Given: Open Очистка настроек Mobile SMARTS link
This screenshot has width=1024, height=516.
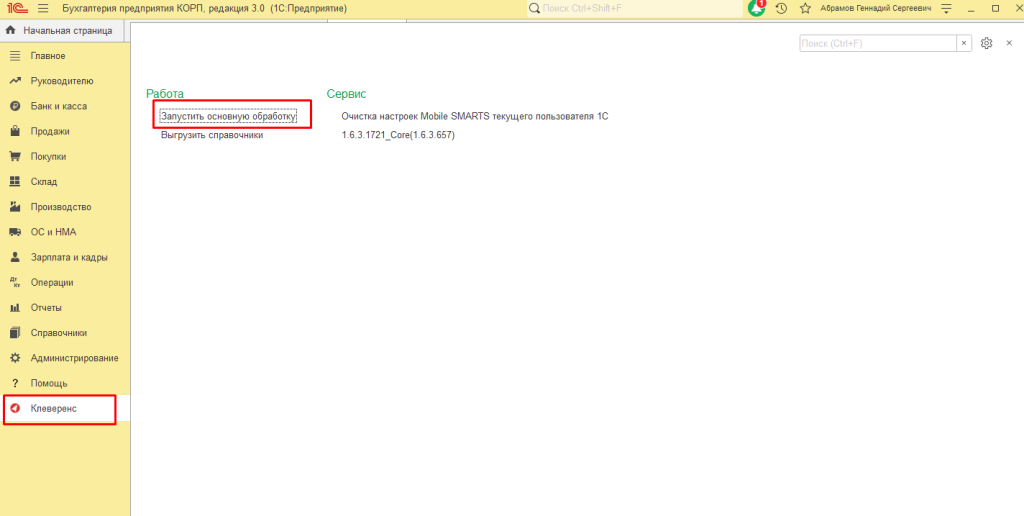Looking at the screenshot, I should tap(474, 116).
